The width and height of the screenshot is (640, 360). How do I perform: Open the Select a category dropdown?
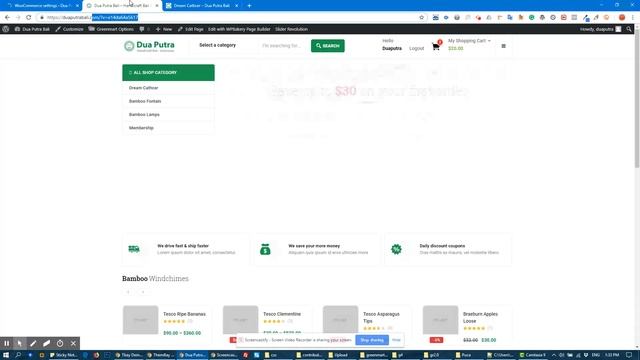tap(218, 45)
